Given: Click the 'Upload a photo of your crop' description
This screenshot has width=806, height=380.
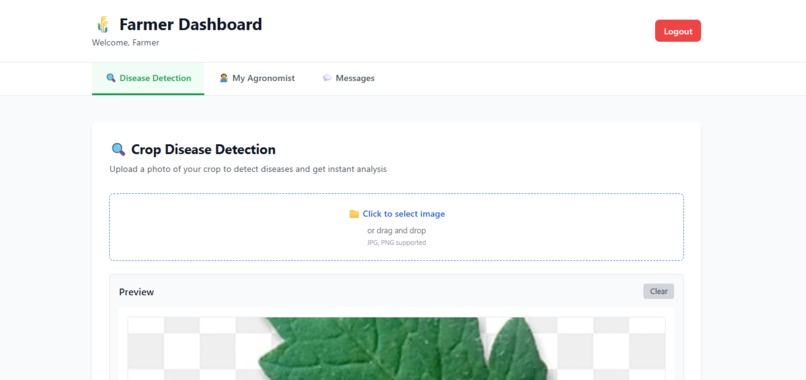Looking at the screenshot, I should [x=248, y=169].
